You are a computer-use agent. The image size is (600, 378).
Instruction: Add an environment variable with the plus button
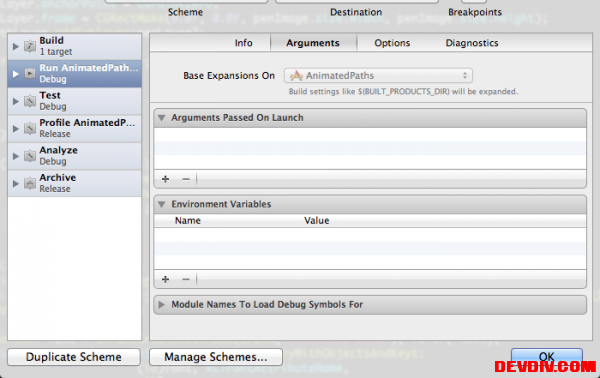[x=165, y=279]
